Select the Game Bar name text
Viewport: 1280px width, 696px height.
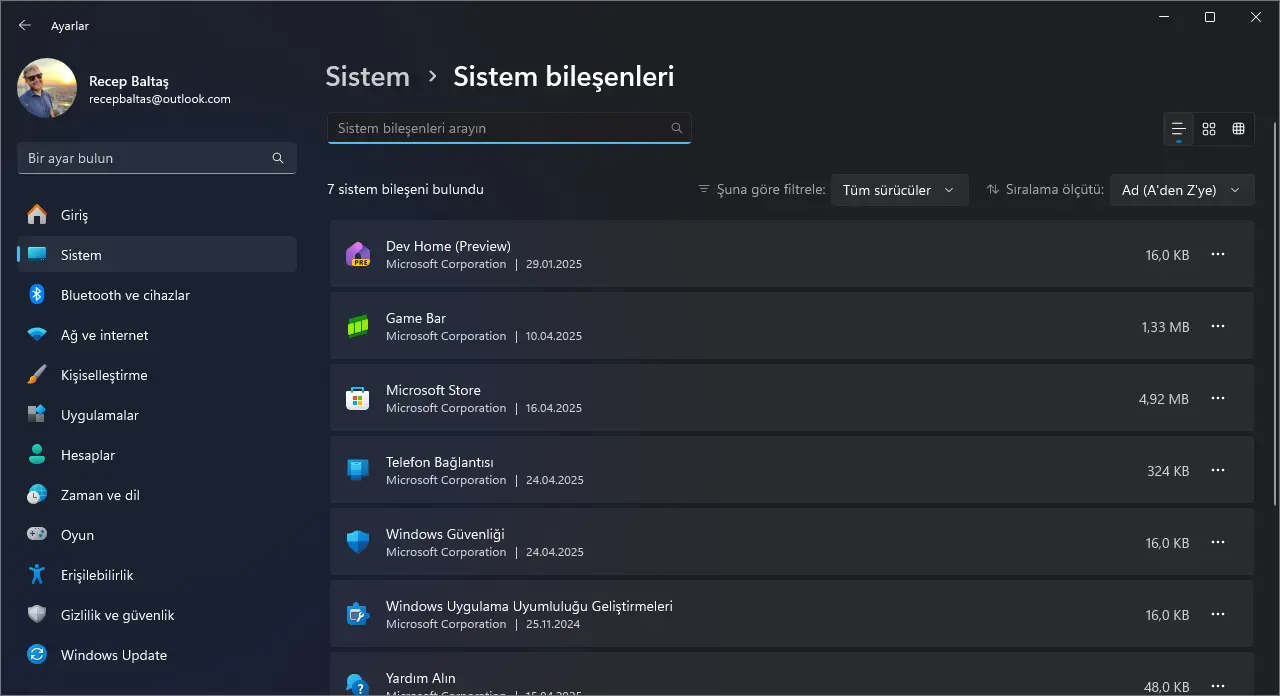pyautogui.click(x=416, y=318)
